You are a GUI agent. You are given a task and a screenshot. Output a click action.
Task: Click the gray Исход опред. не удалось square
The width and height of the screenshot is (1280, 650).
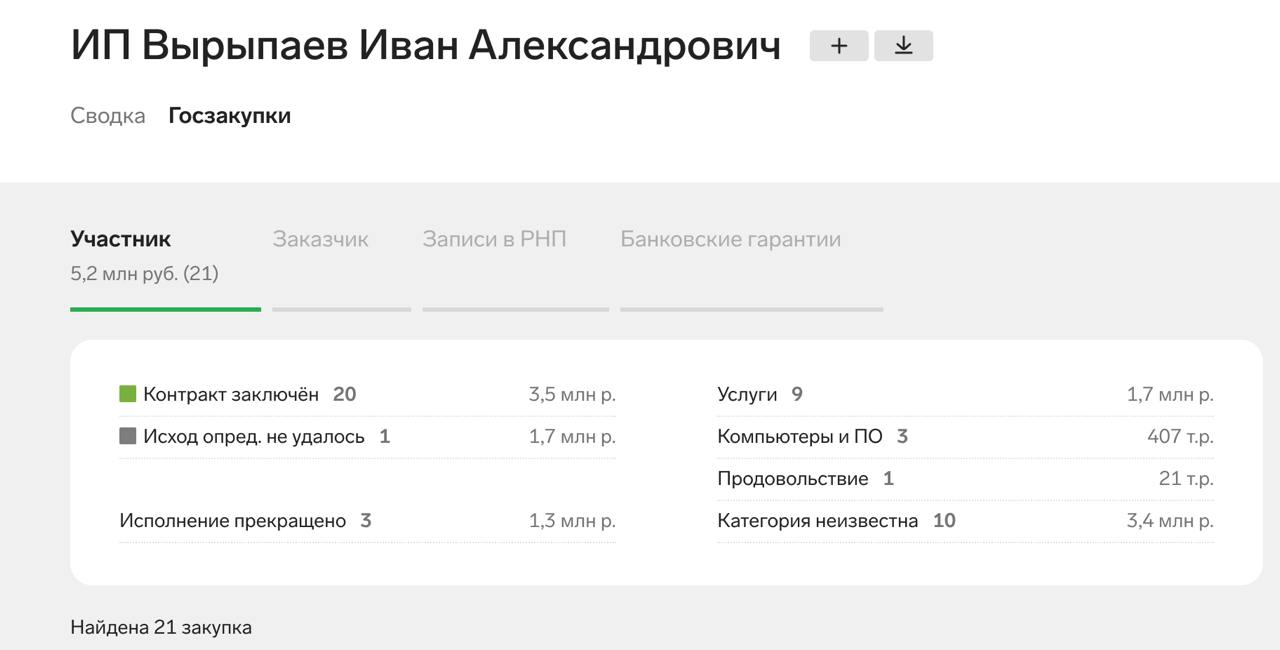click(x=127, y=436)
